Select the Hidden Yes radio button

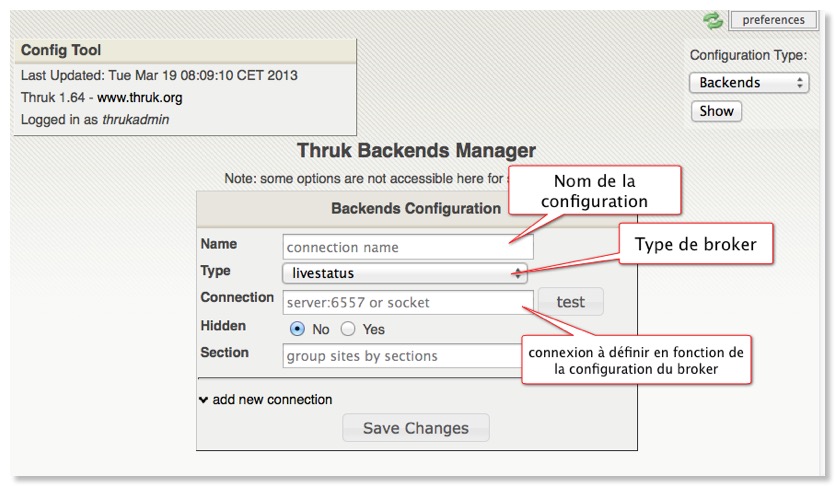[348, 329]
